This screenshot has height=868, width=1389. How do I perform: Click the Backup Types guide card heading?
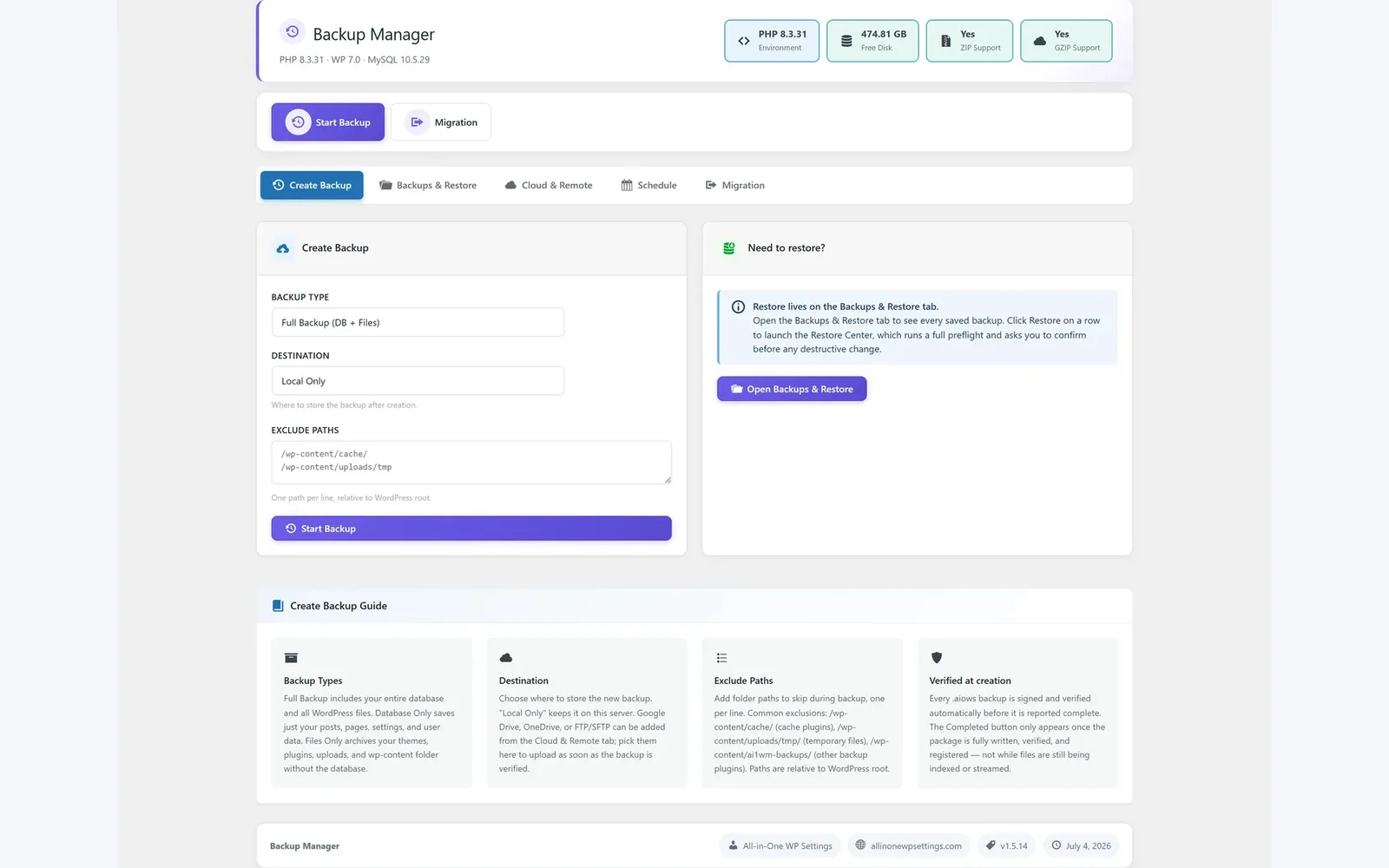(313, 681)
